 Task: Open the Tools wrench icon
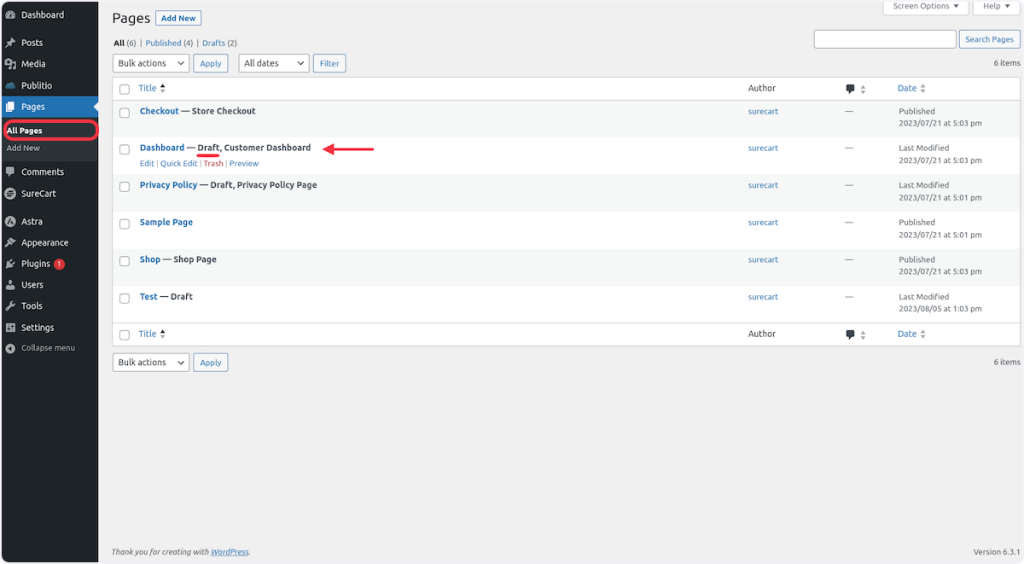[10, 306]
